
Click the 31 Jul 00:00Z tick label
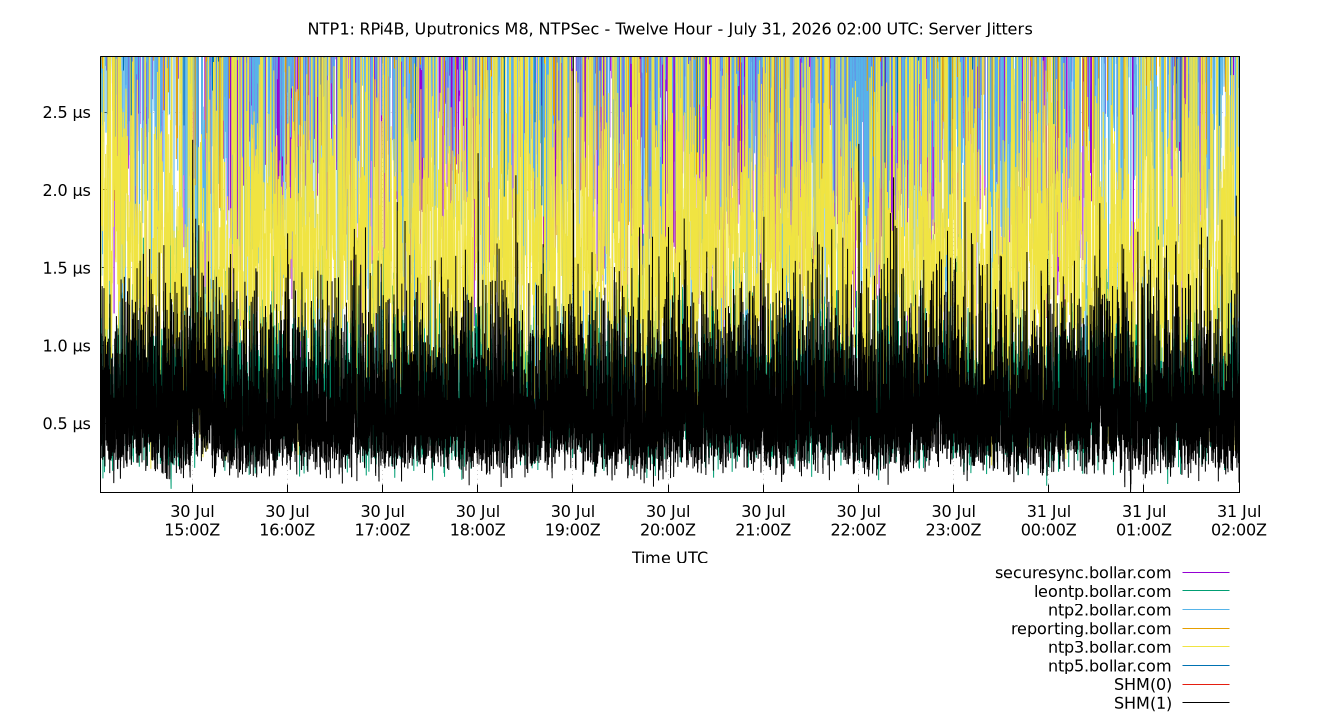(1048, 521)
